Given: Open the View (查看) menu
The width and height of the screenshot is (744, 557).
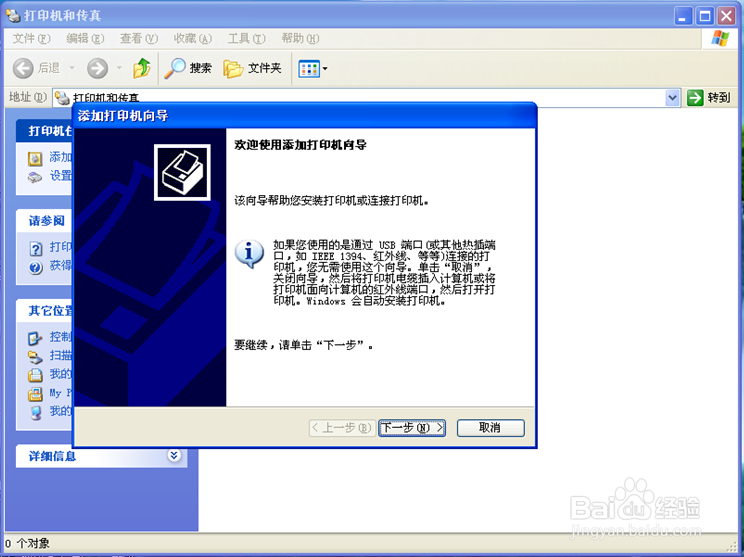Looking at the screenshot, I should tap(139, 38).
